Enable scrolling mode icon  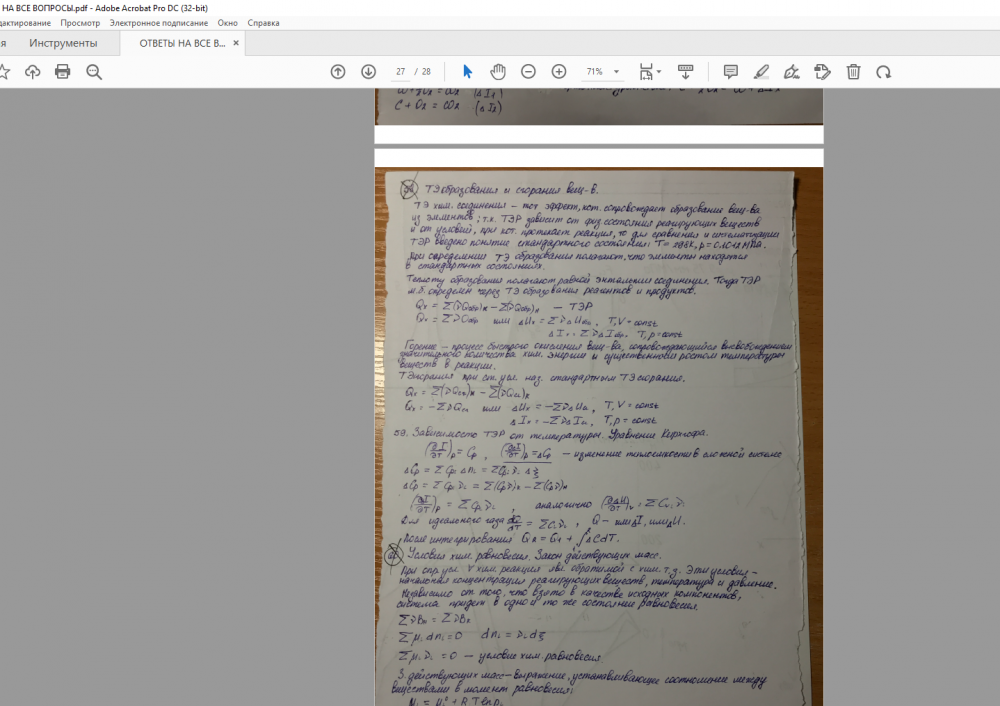click(x=686, y=72)
